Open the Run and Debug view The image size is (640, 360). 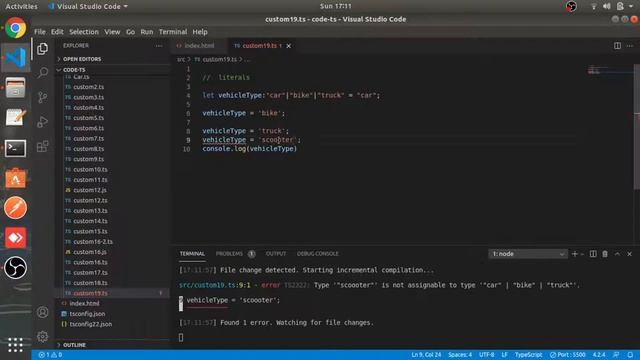tap(42, 122)
